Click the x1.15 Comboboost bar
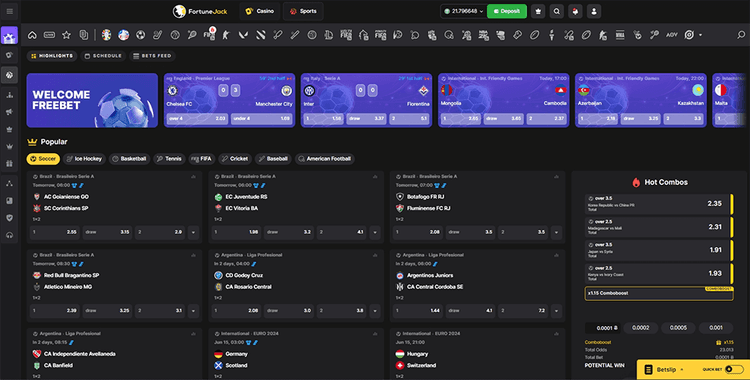The height and width of the screenshot is (380, 750). point(659,293)
